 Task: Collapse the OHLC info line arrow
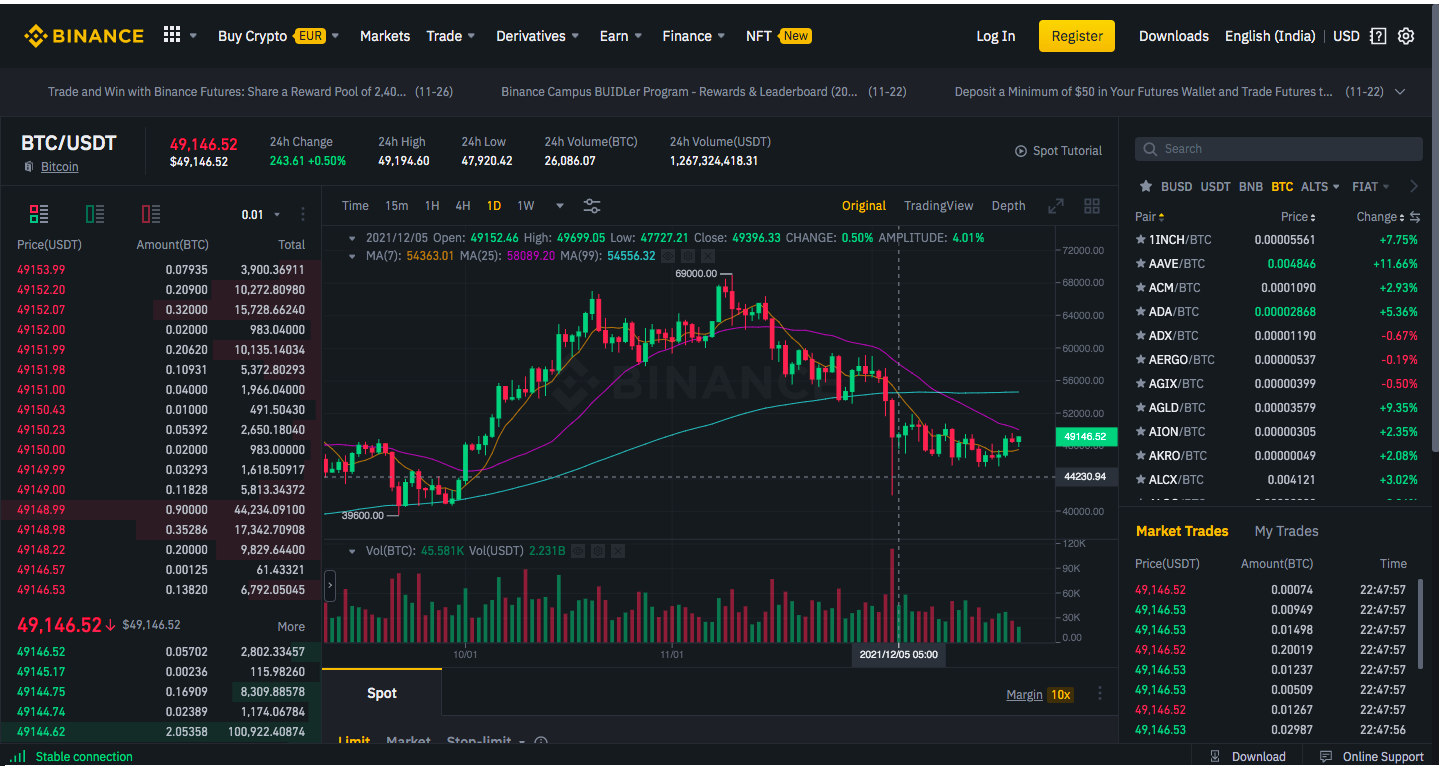coord(351,238)
